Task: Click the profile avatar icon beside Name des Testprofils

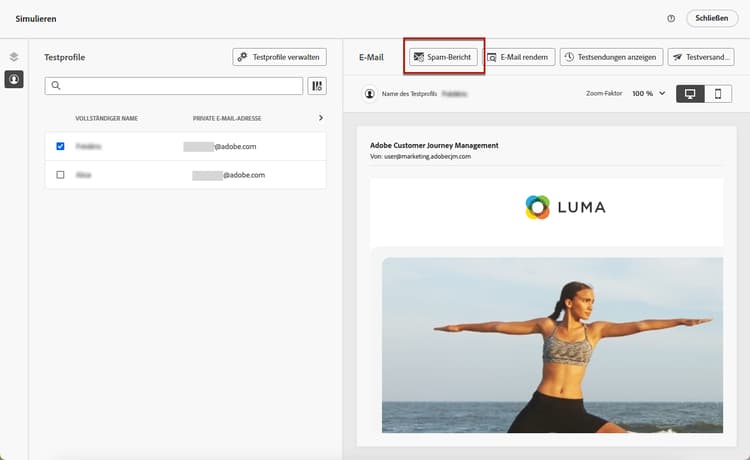Action: [370, 94]
